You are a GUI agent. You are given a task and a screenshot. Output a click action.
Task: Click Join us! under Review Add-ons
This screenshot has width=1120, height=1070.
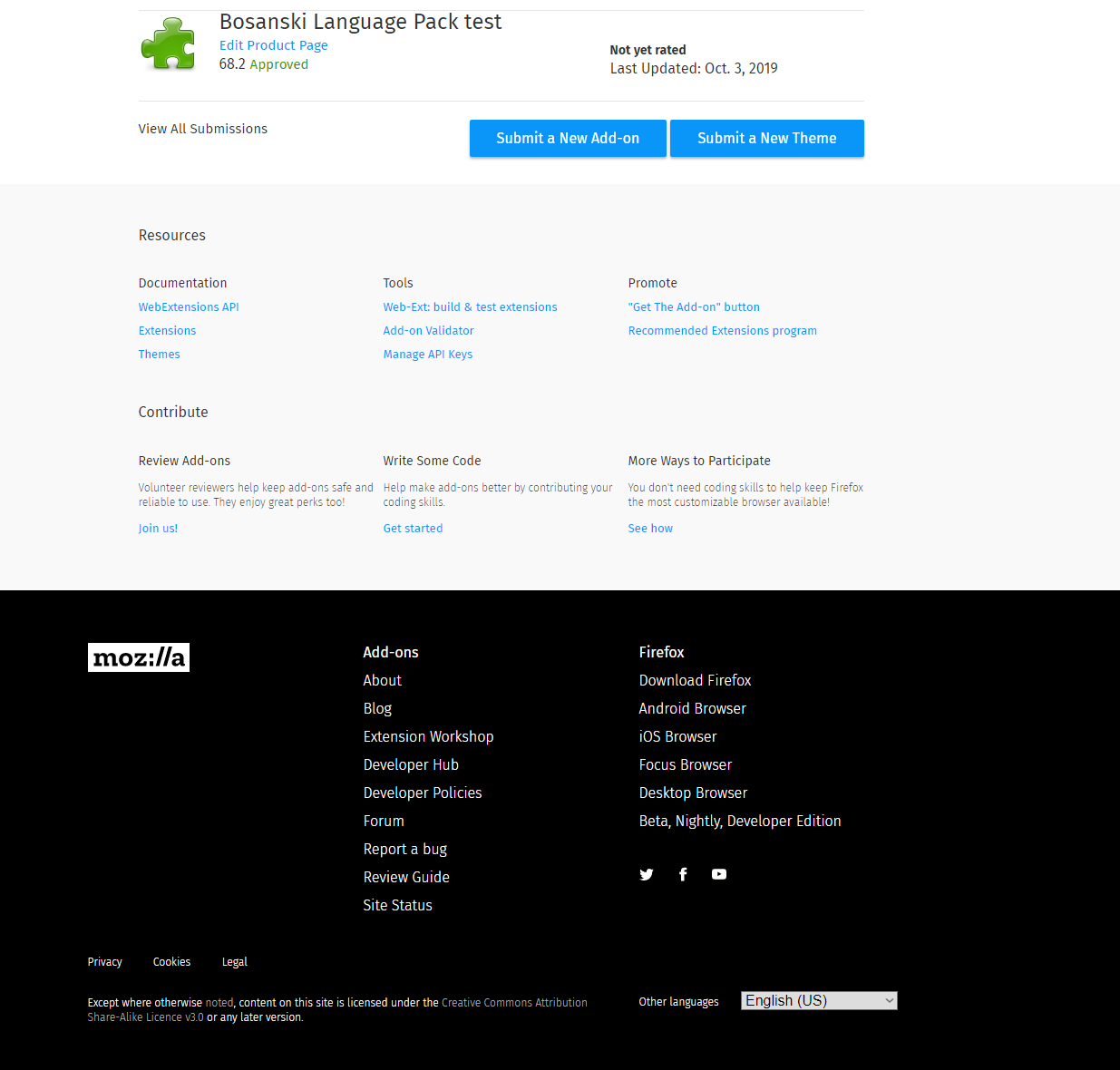pos(158,528)
